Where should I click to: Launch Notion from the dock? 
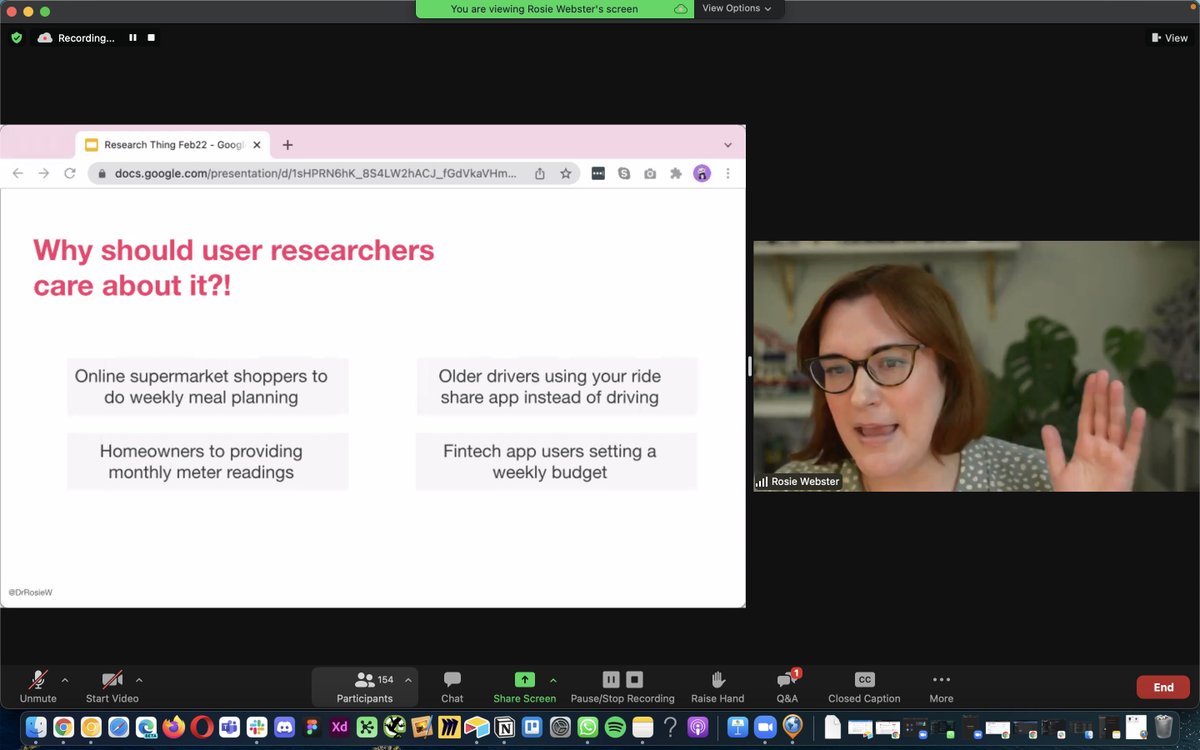pyautogui.click(x=502, y=727)
